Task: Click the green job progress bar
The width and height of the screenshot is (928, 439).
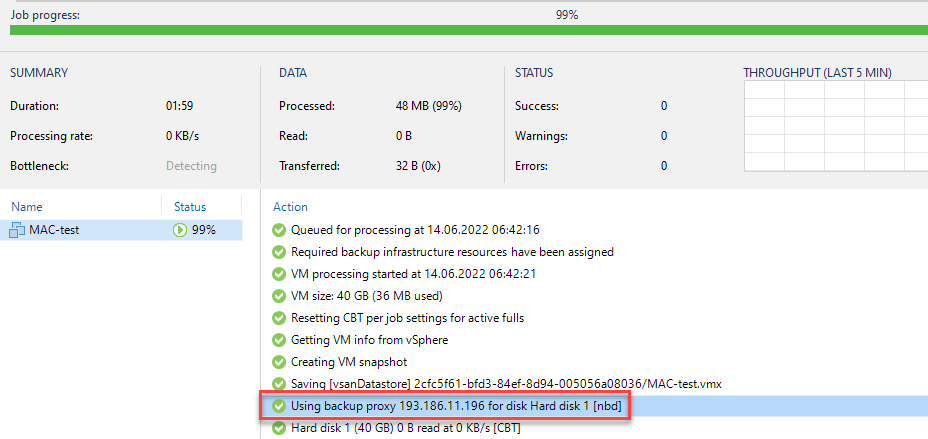Action: 469,30
